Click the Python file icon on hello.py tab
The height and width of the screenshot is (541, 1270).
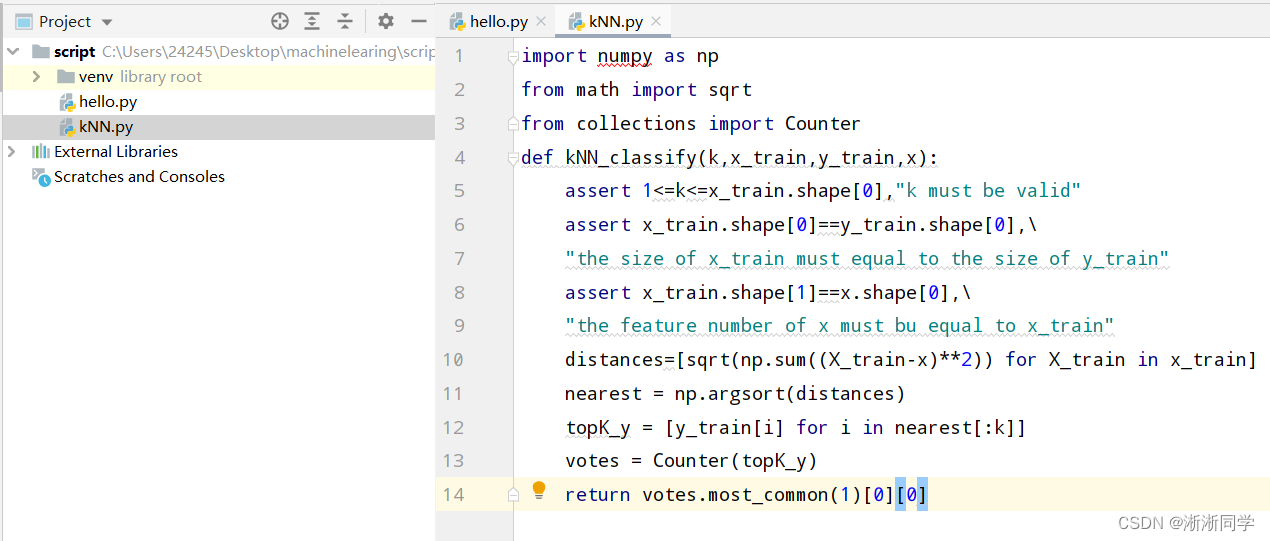tap(457, 21)
